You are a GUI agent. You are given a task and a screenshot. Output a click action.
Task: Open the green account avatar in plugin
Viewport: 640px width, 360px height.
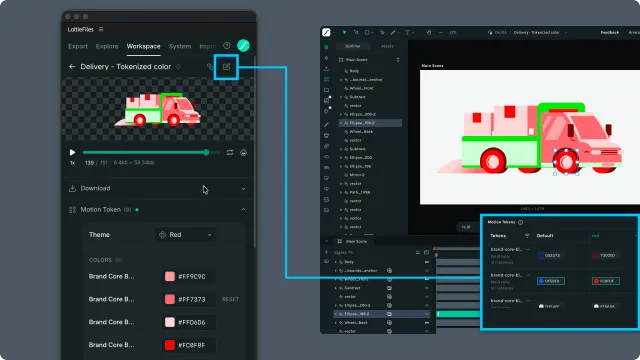point(243,46)
